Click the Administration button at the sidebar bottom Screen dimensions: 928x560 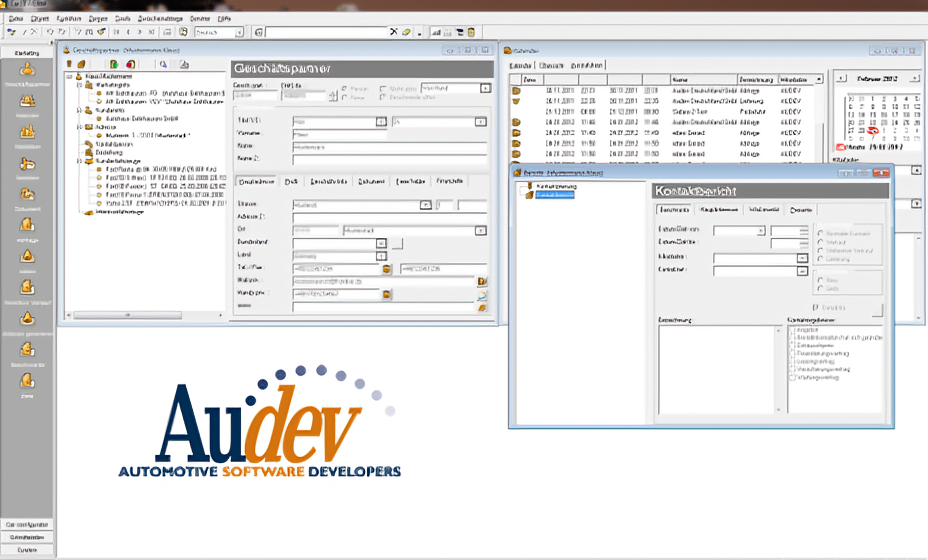point(27,536)
